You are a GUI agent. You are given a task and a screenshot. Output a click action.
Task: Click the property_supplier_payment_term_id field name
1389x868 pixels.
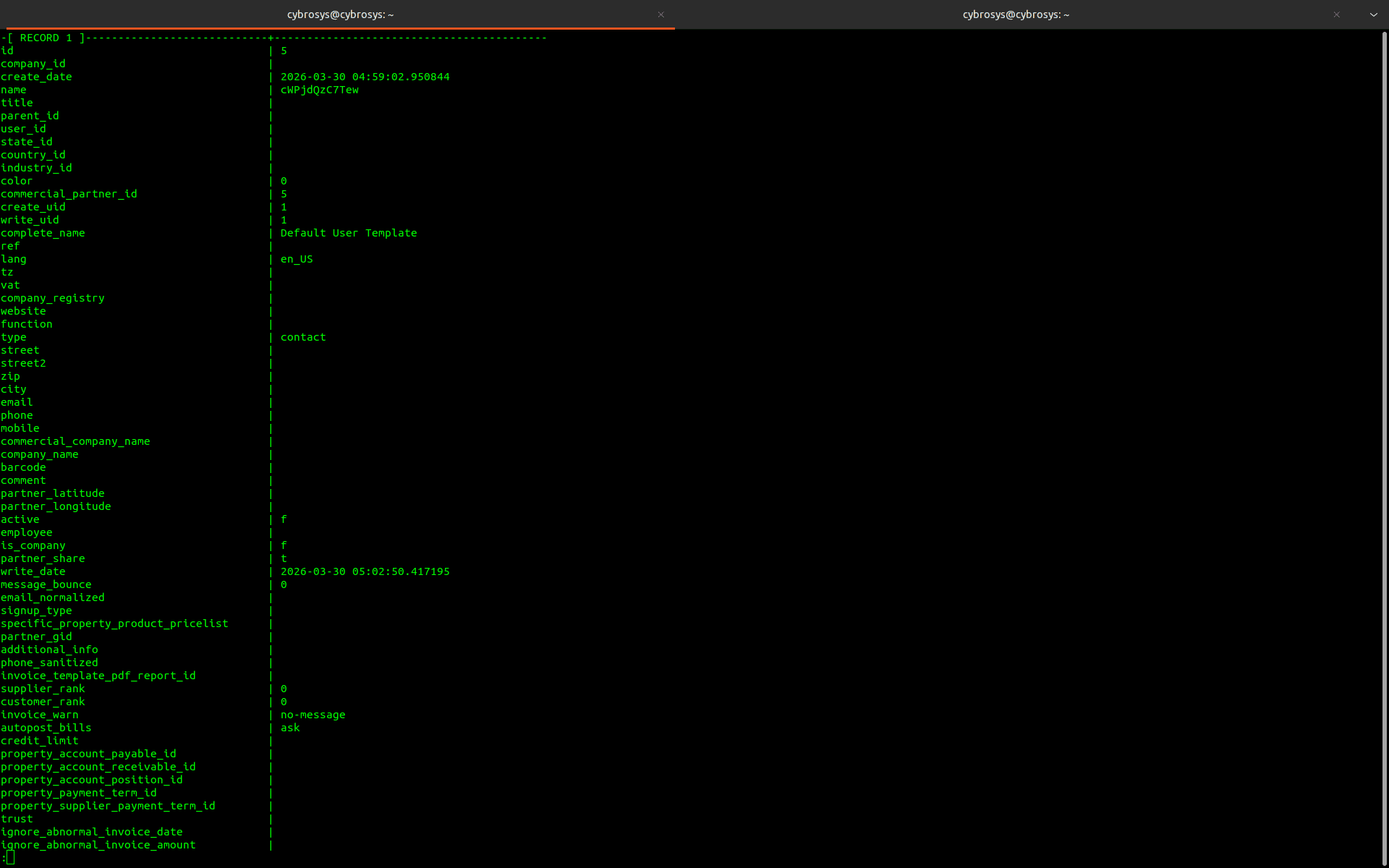tap(108, 806)
